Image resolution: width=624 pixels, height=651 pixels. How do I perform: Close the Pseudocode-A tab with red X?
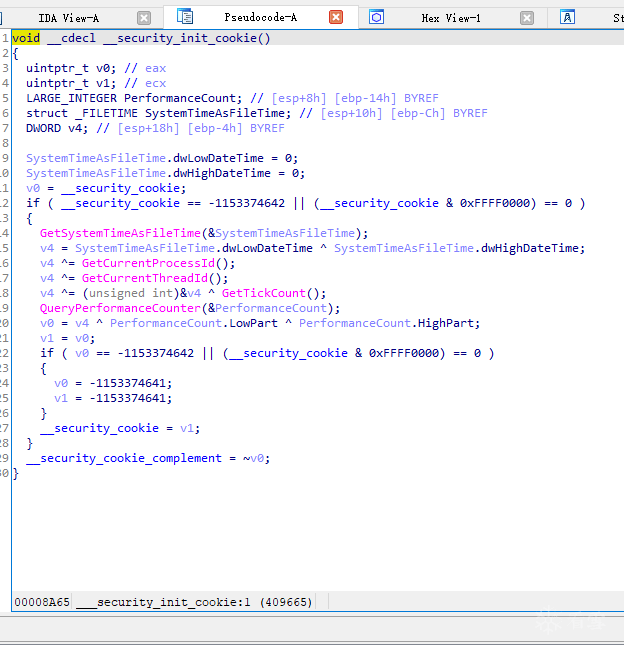coord(336,17)
